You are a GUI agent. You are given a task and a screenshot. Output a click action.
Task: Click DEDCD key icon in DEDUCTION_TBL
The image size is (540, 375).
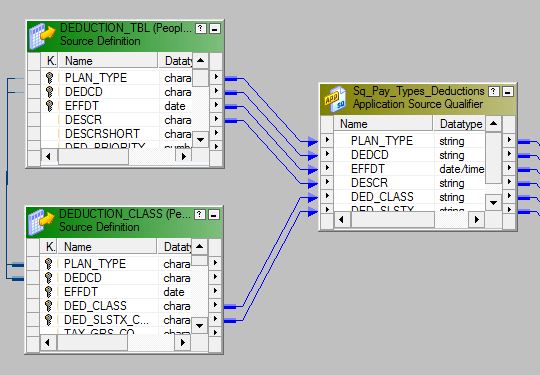[49, 92]
